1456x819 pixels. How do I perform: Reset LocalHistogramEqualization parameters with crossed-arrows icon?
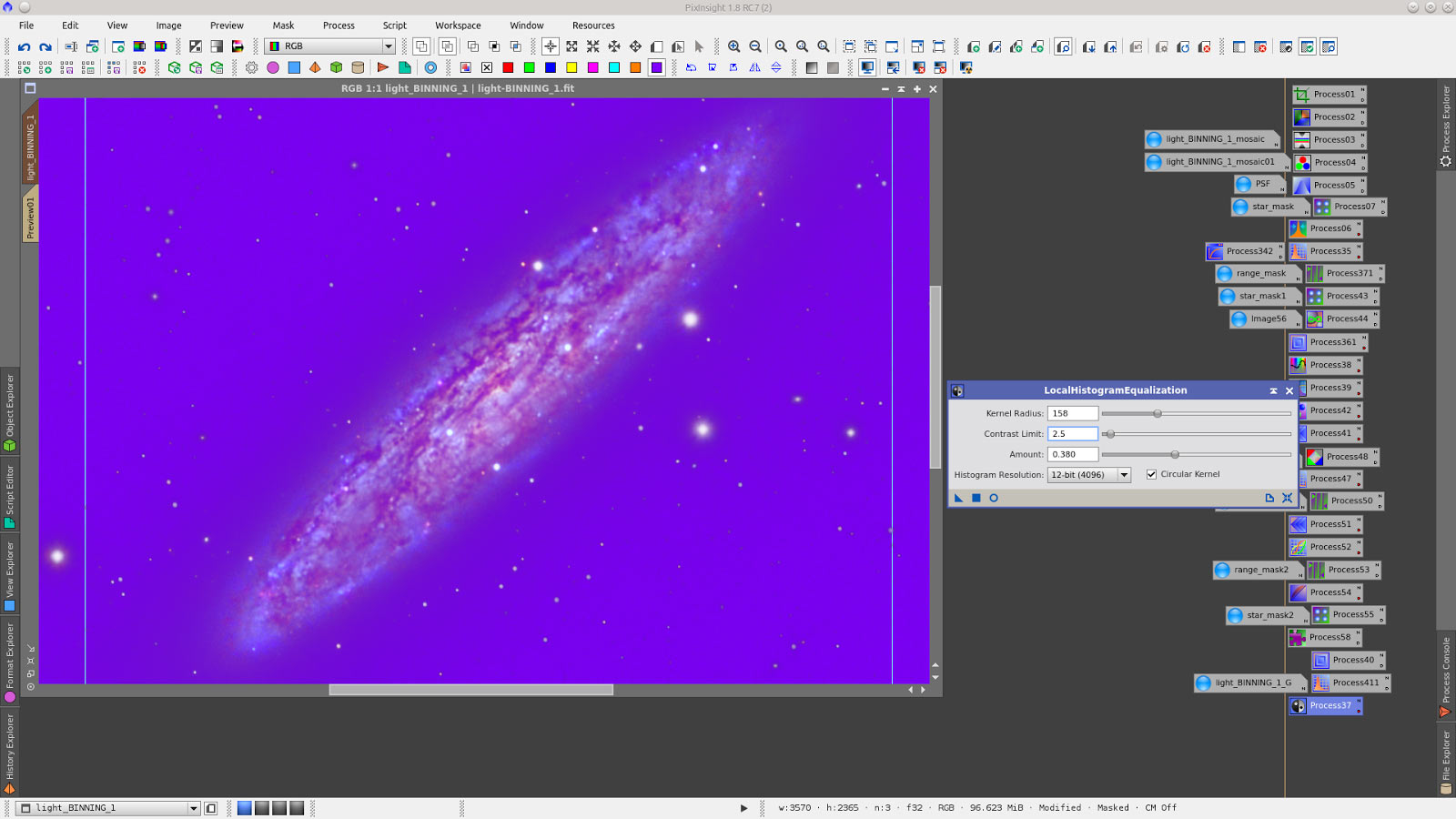point(1287,498)
